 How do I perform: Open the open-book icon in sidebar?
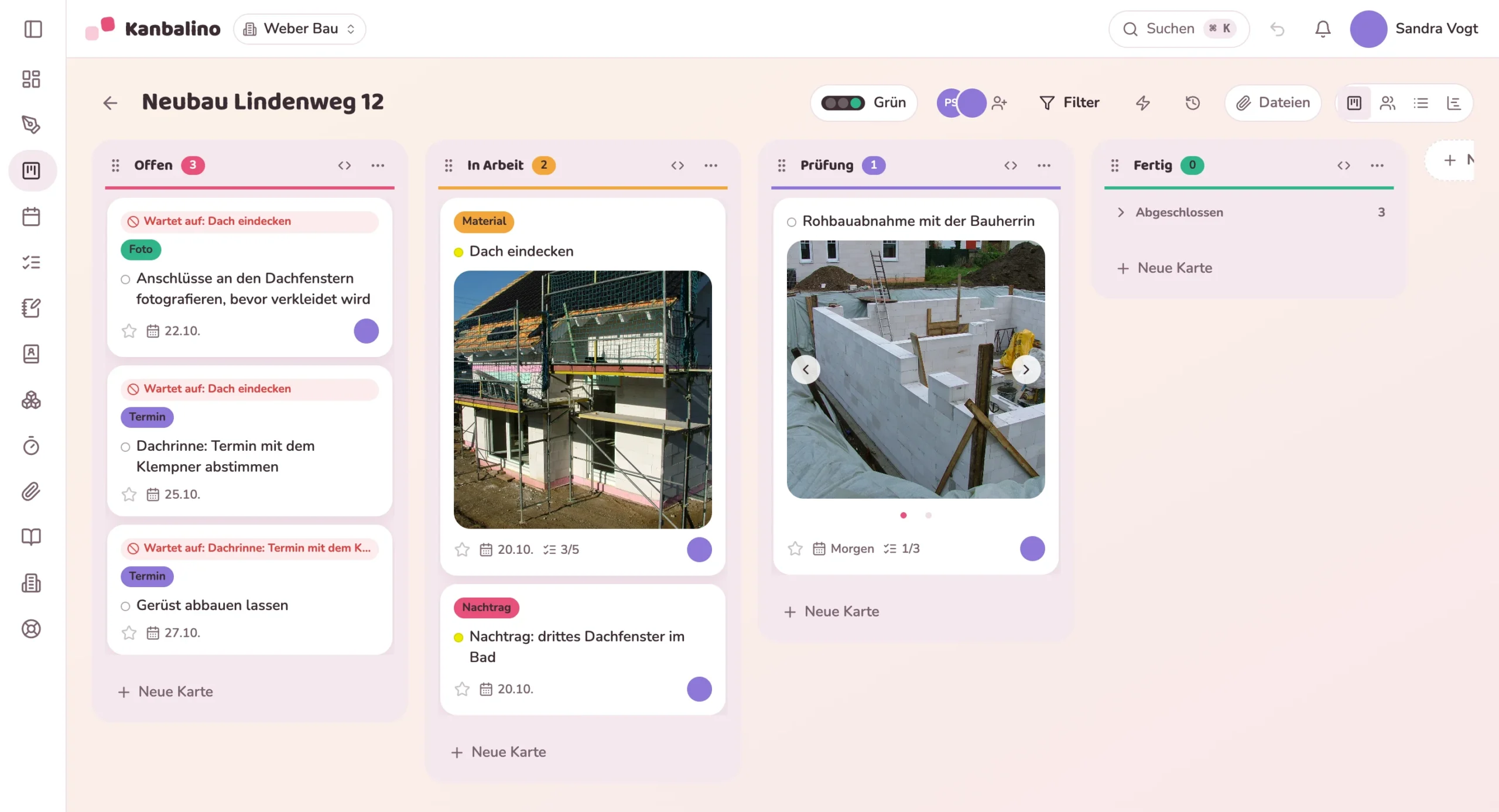31,537
